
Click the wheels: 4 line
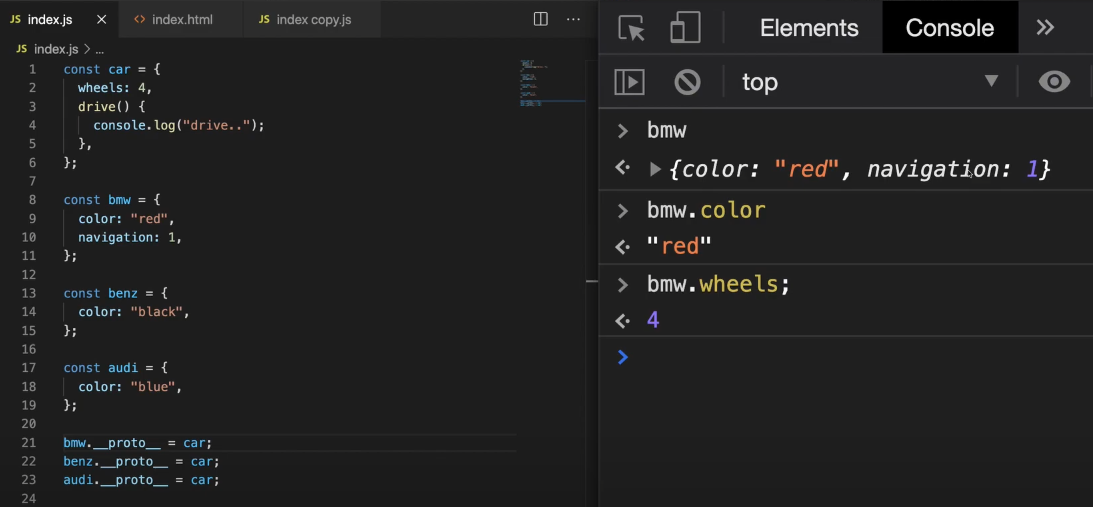coord(115,88)
